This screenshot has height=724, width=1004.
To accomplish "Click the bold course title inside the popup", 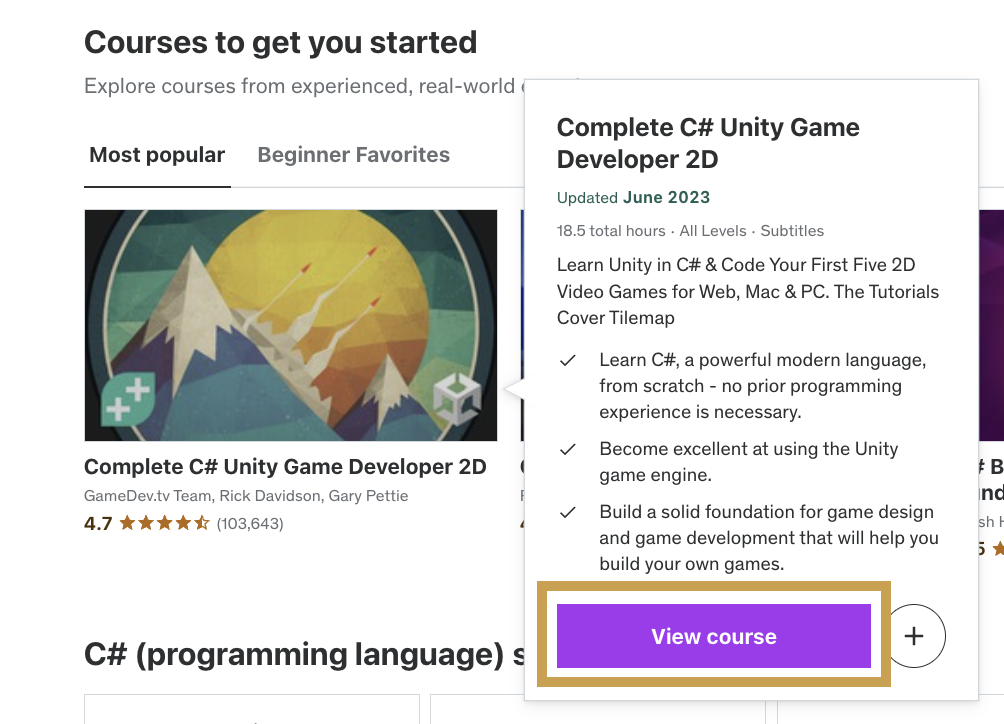I will tap(707, 143).
